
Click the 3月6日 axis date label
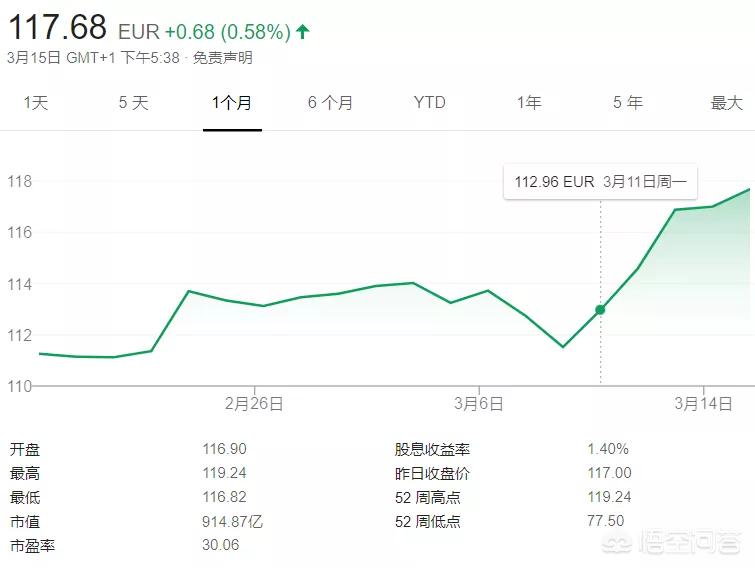coord(479,403)
